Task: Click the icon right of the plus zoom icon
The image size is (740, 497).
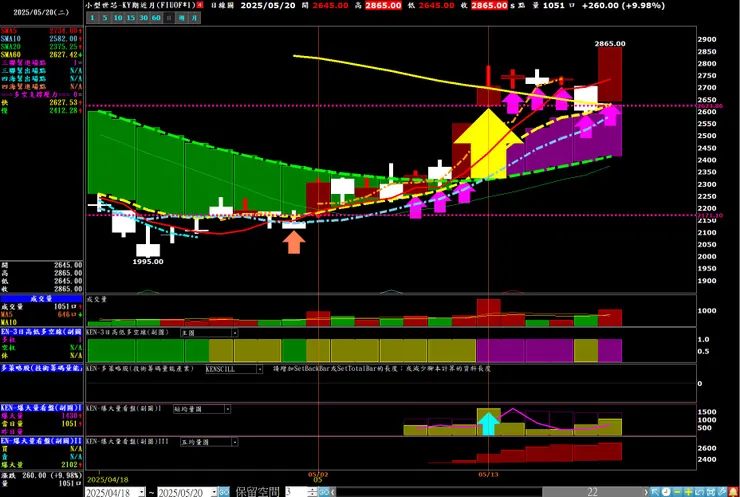Action: pyautogui.click(x=699, y=492)
